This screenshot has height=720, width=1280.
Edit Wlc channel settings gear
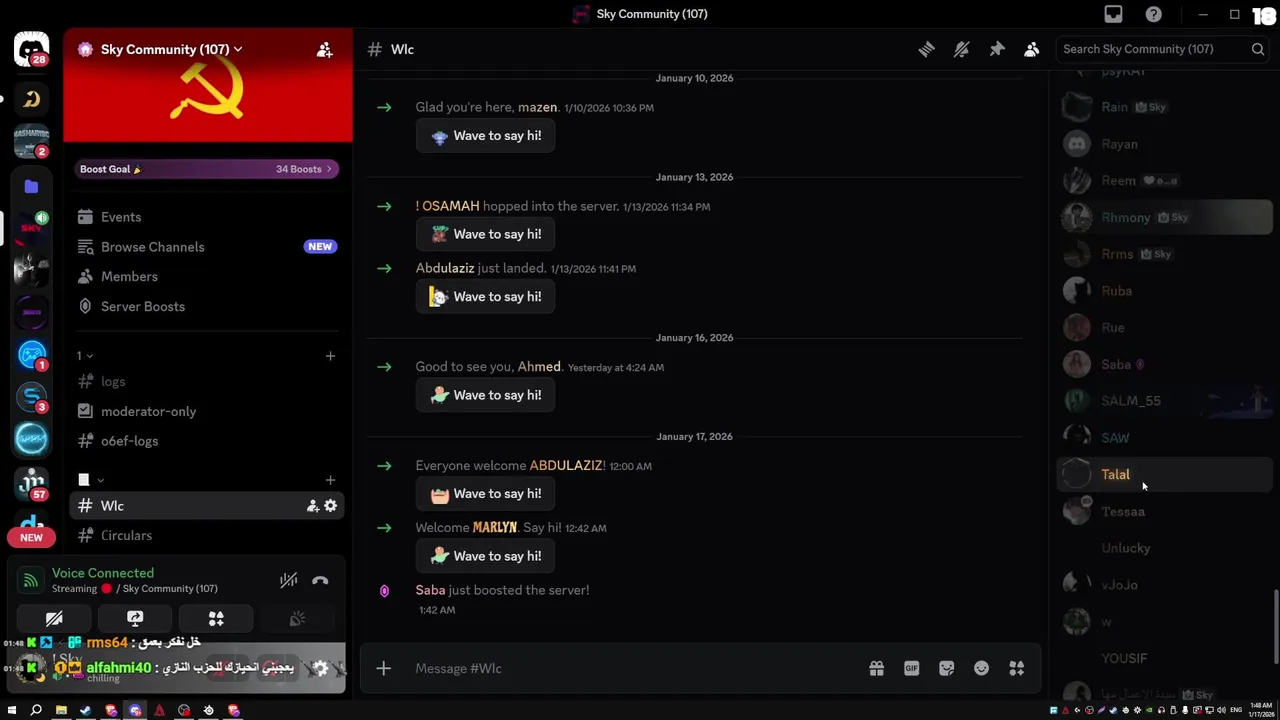tap(330, 506)
